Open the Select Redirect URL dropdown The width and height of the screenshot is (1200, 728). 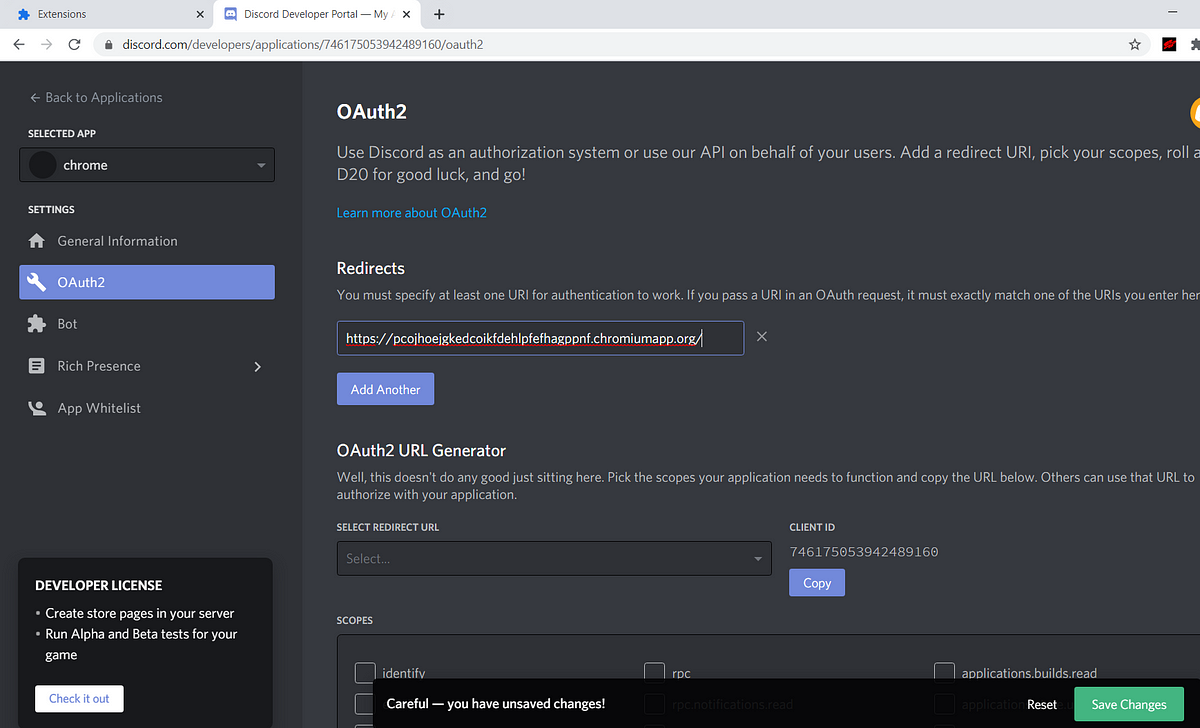click(x=554, y=558)
